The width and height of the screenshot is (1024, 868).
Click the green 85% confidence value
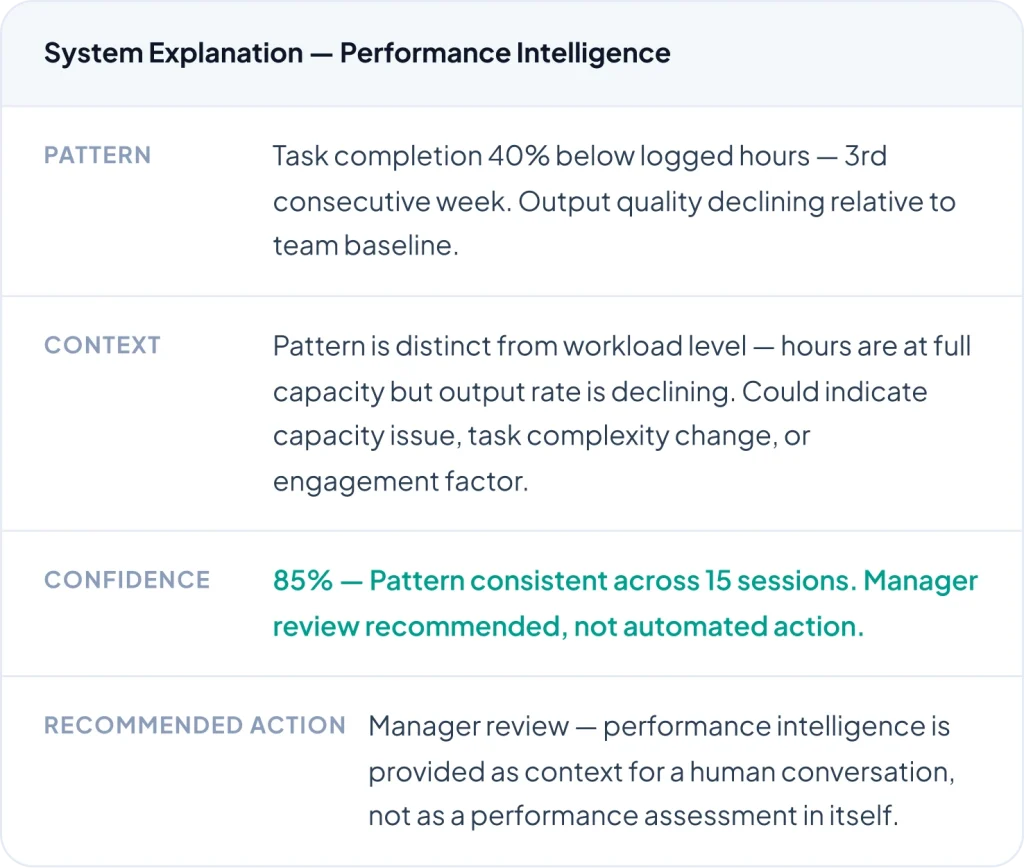303,581
